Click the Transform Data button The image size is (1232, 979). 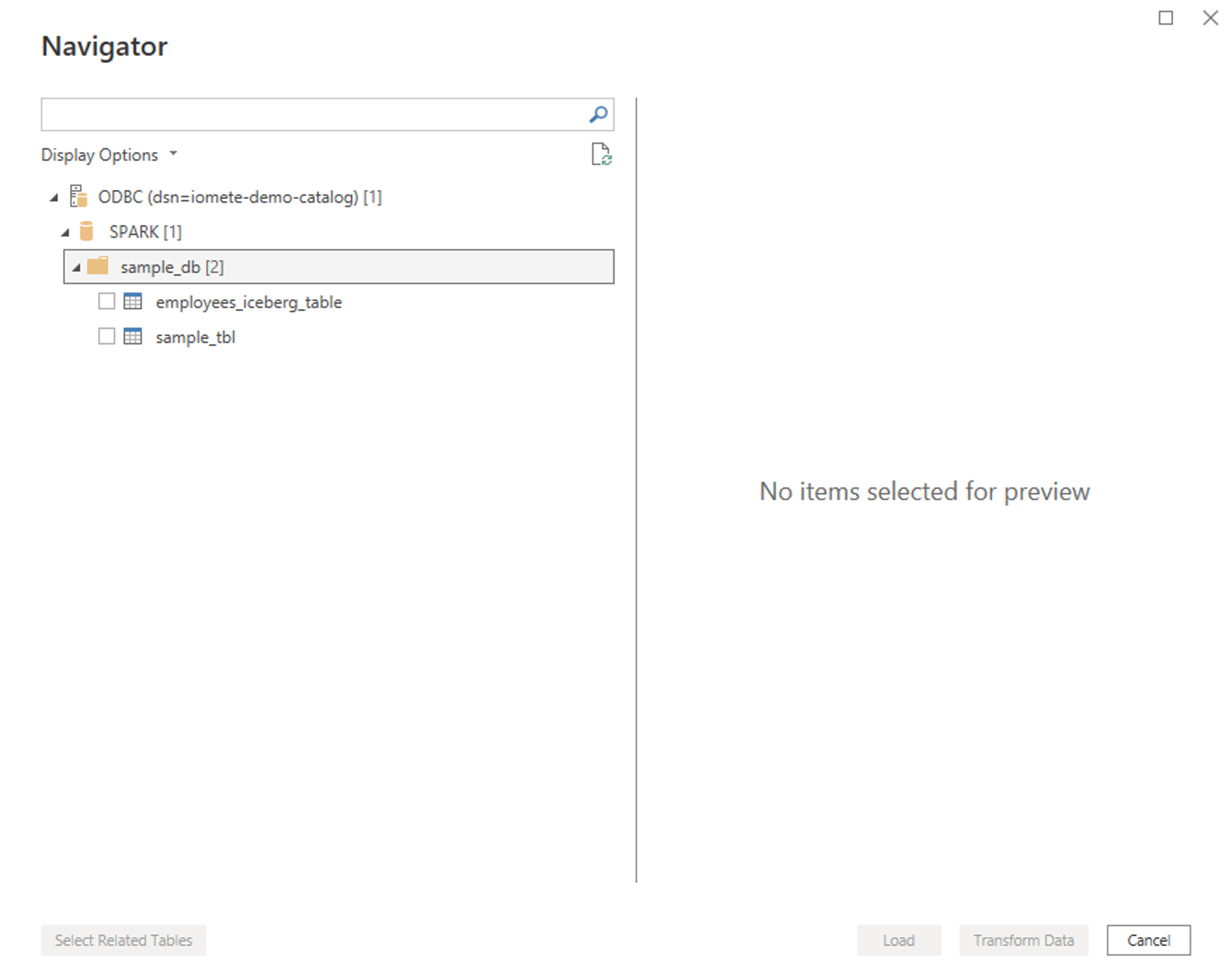[x=1024, y=940]
